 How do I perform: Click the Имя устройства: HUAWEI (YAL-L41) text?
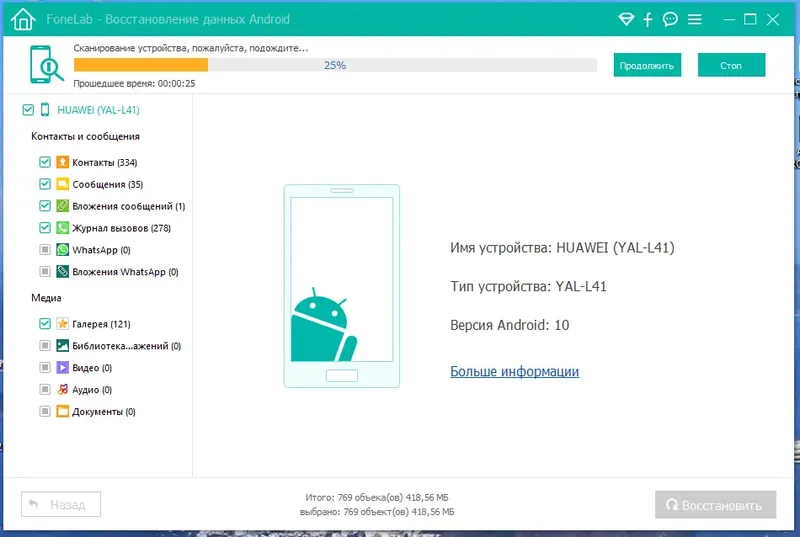[562, 248]
